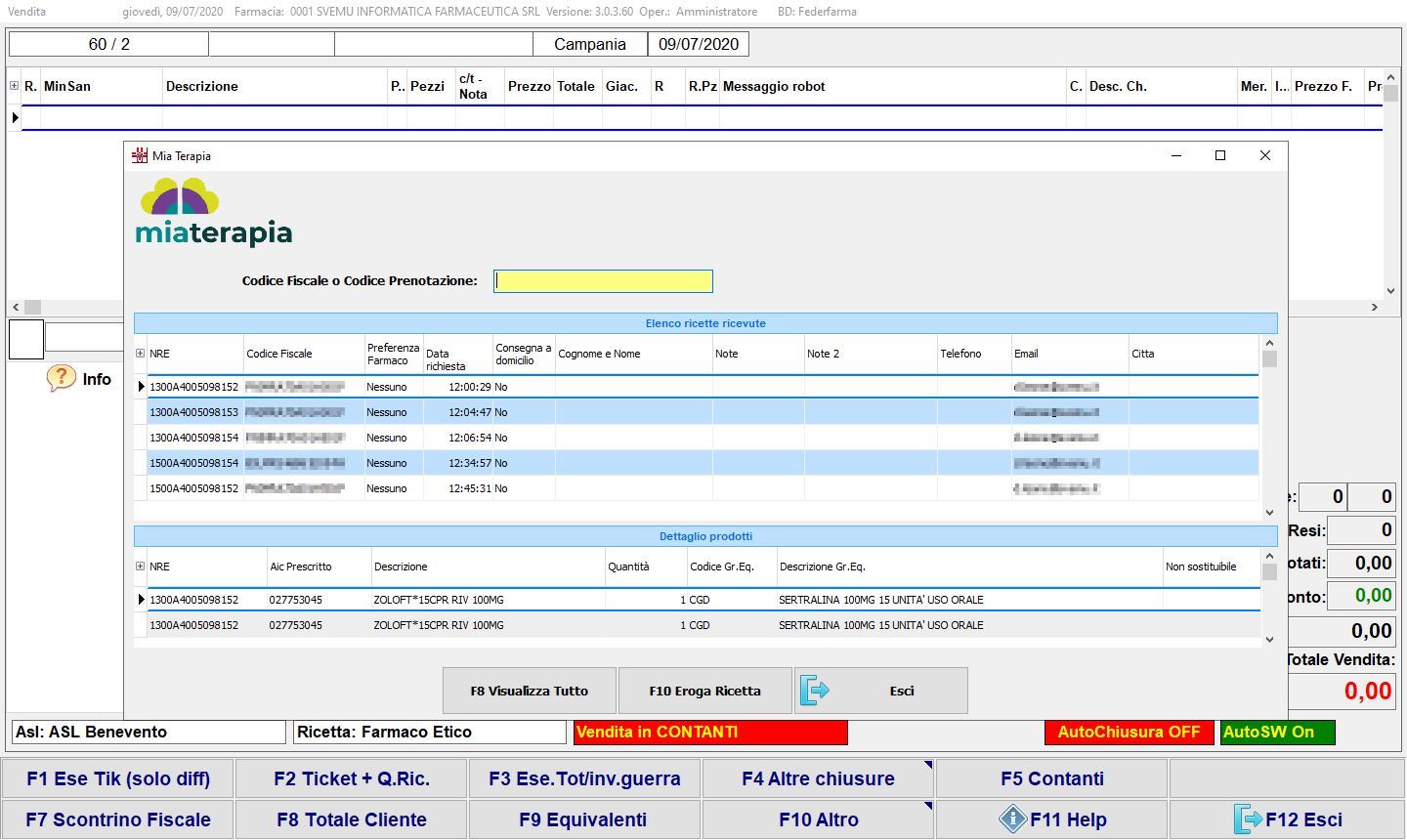Expand grid icon next to NRE in received list

click(140, 354)
